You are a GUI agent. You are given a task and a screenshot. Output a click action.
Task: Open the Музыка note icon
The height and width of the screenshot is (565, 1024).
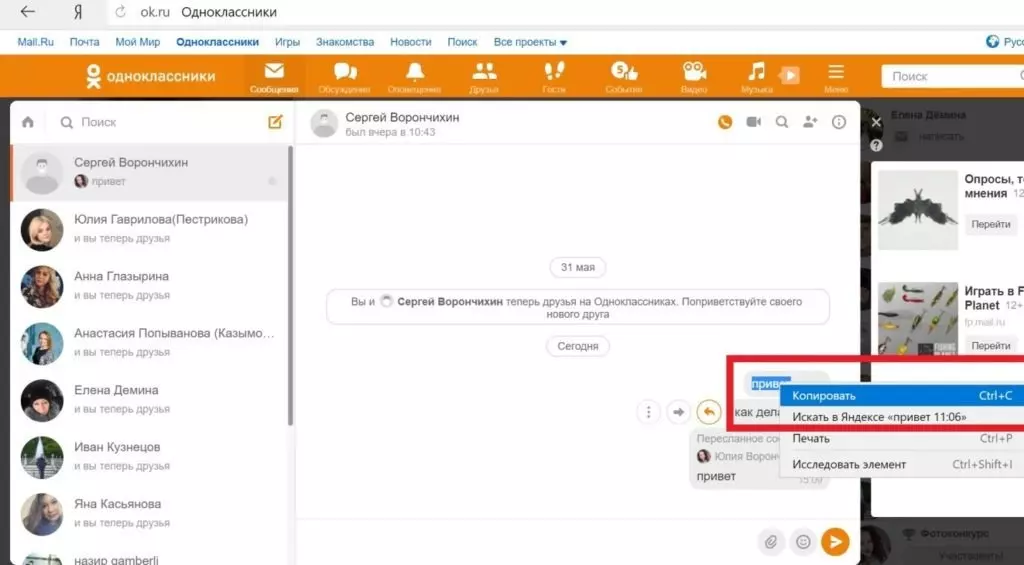pyautogui.click(x=757, y=76)
